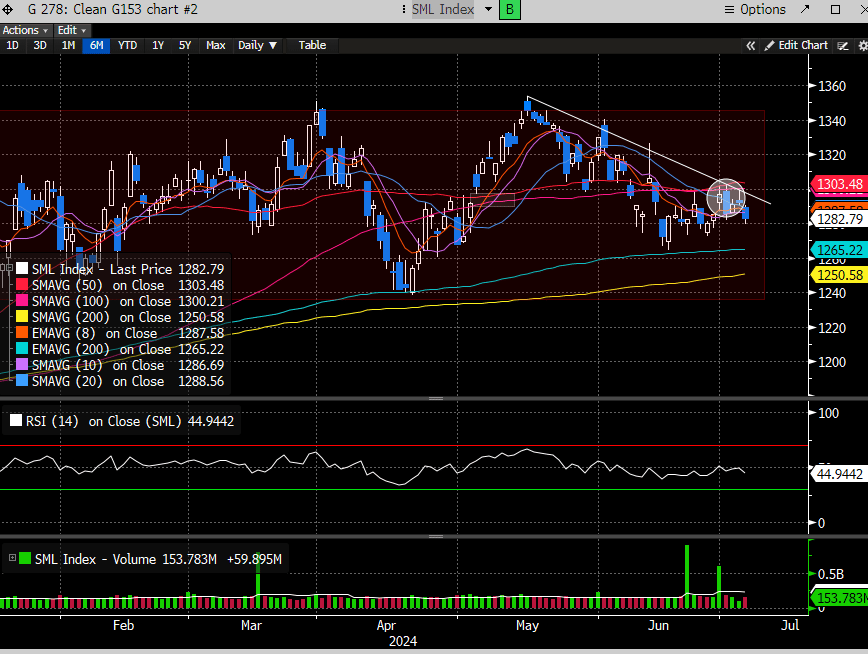
Task: Click the 1282.79 last price tag
Action: (x=840, y=219)
